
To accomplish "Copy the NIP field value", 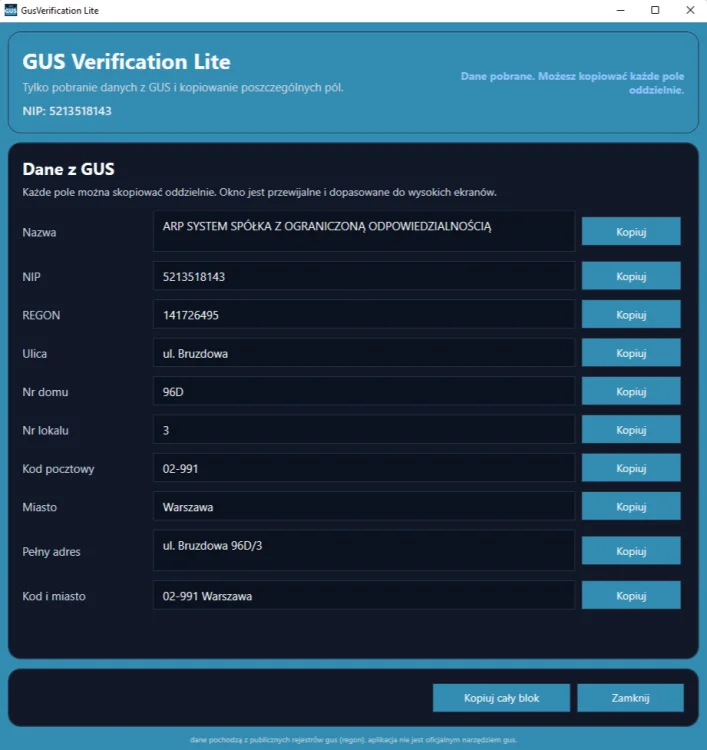I will [631, 276].
